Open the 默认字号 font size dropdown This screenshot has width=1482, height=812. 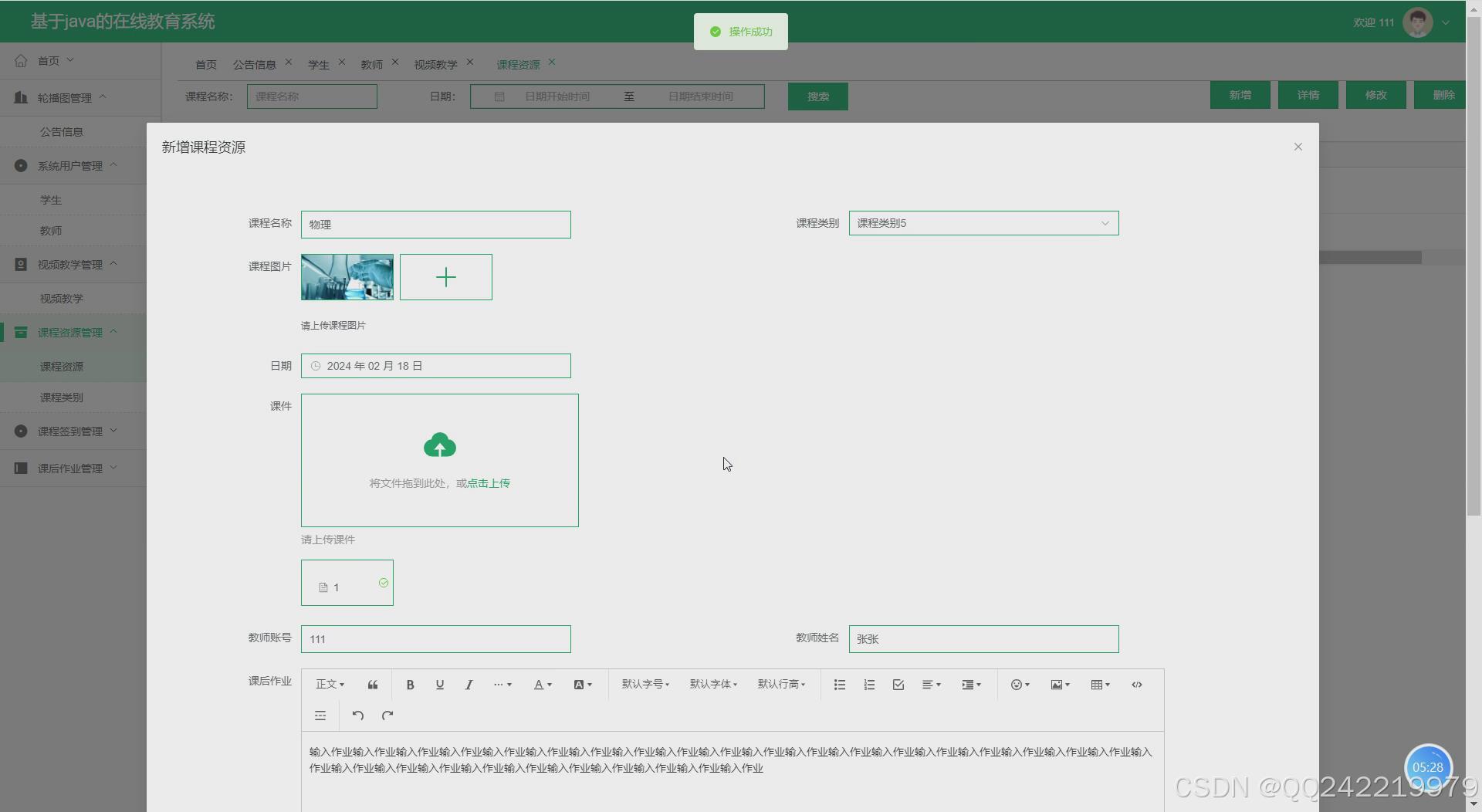pos(645,685)
